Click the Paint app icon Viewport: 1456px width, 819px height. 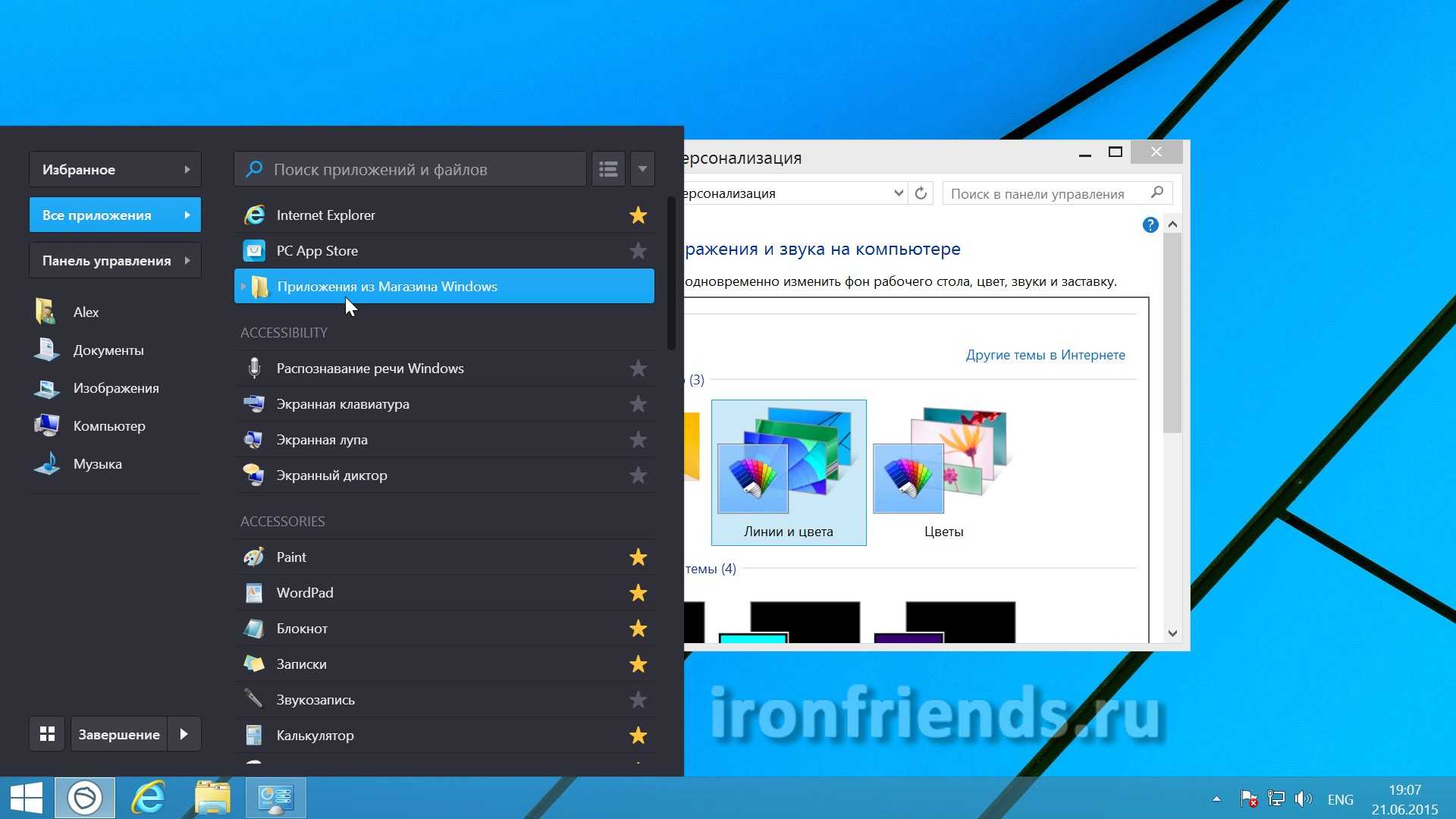tap(254, 557)
